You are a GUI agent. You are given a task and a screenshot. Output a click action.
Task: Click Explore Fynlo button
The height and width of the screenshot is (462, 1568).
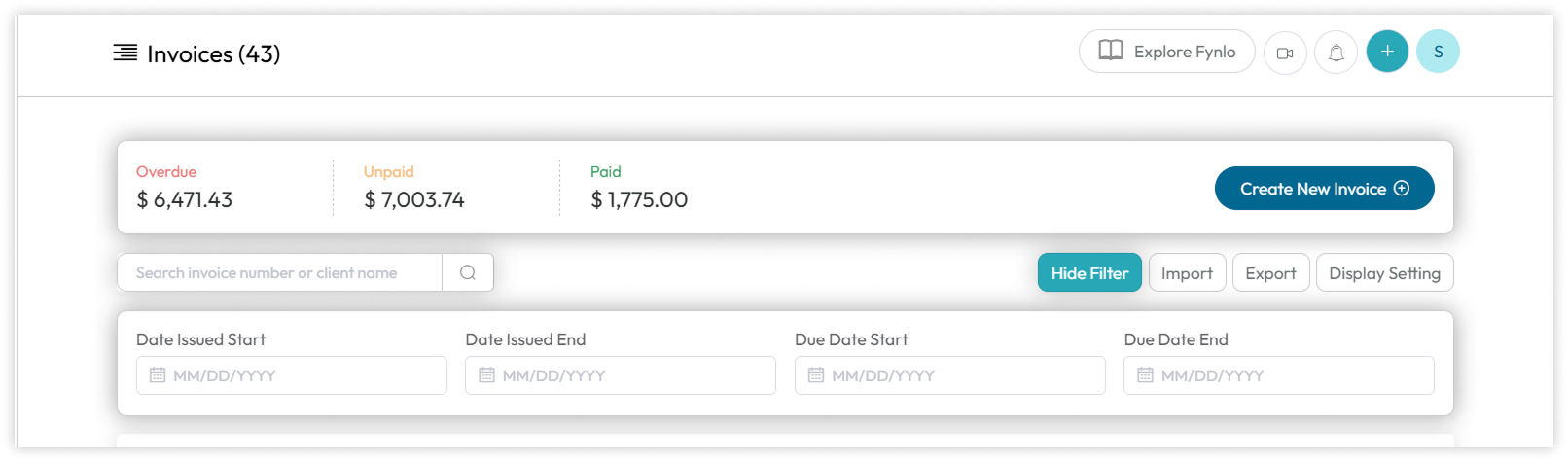pyautogui.click(x=1167, y=52)
